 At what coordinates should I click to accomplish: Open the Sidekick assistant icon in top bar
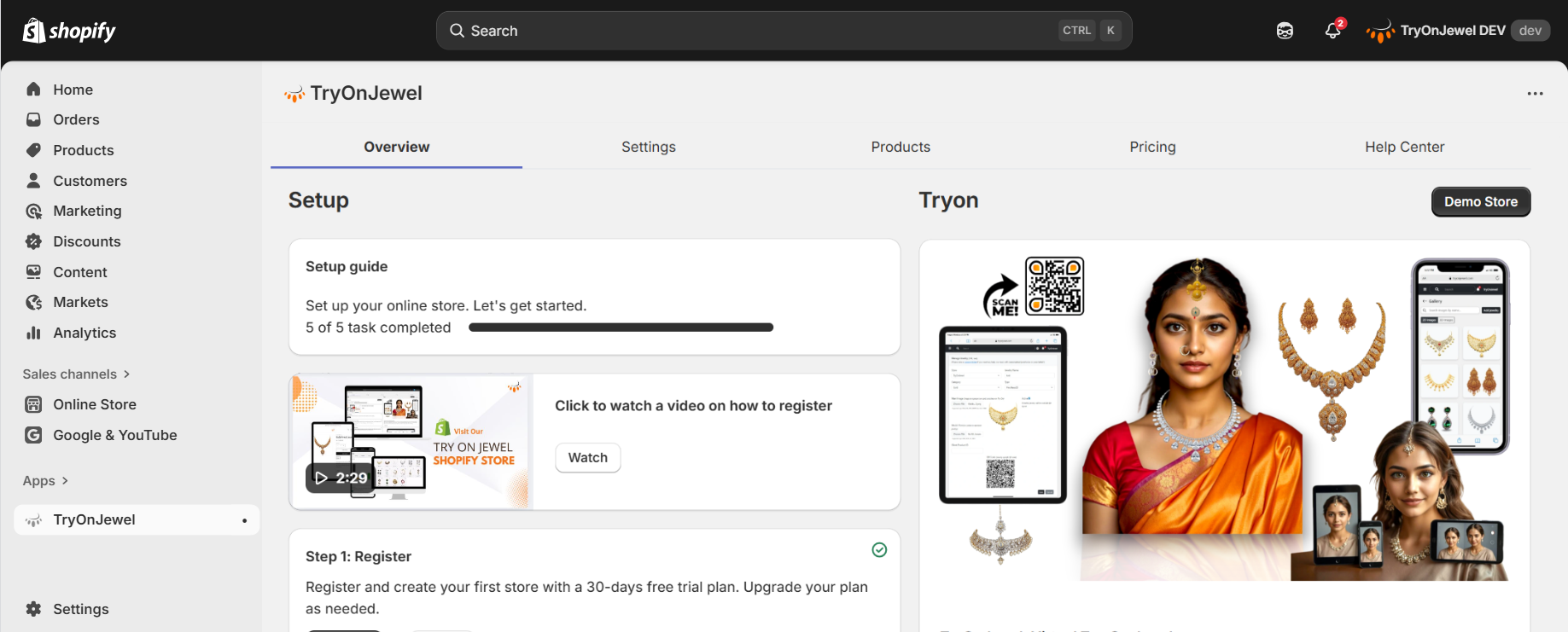coord(1285,31)
